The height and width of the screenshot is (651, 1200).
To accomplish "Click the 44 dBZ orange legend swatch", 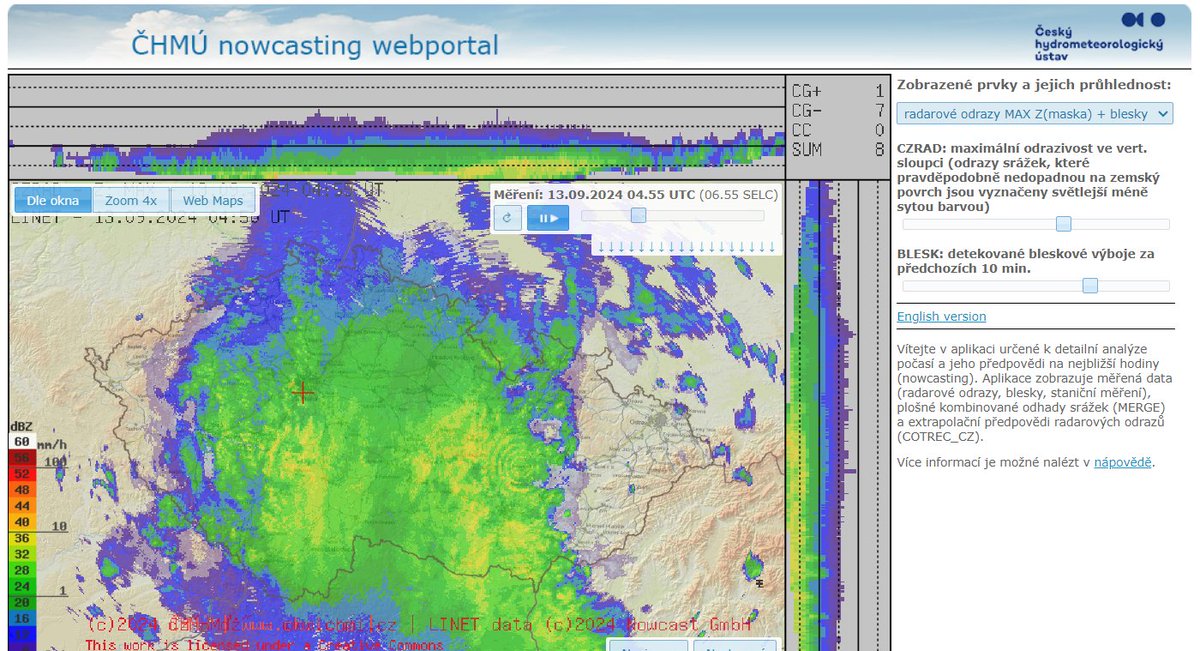I will pyautogui.click(x=21, y=506).
